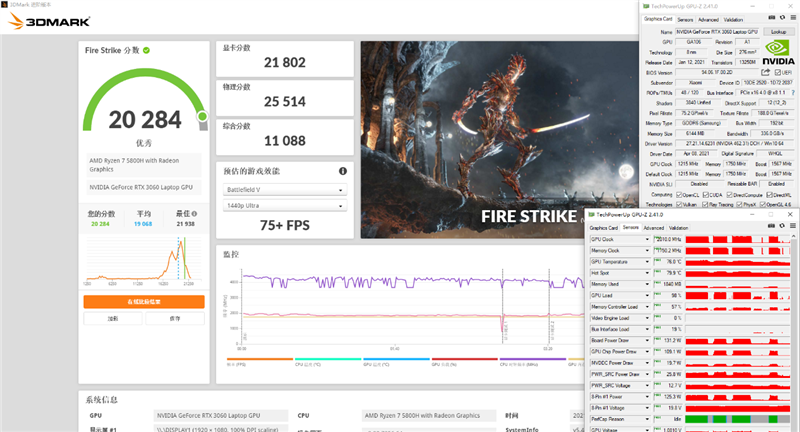Click question mark beside Bus Interface field
800x432 pixels.
pyautogui.click(x=793, y=93)
